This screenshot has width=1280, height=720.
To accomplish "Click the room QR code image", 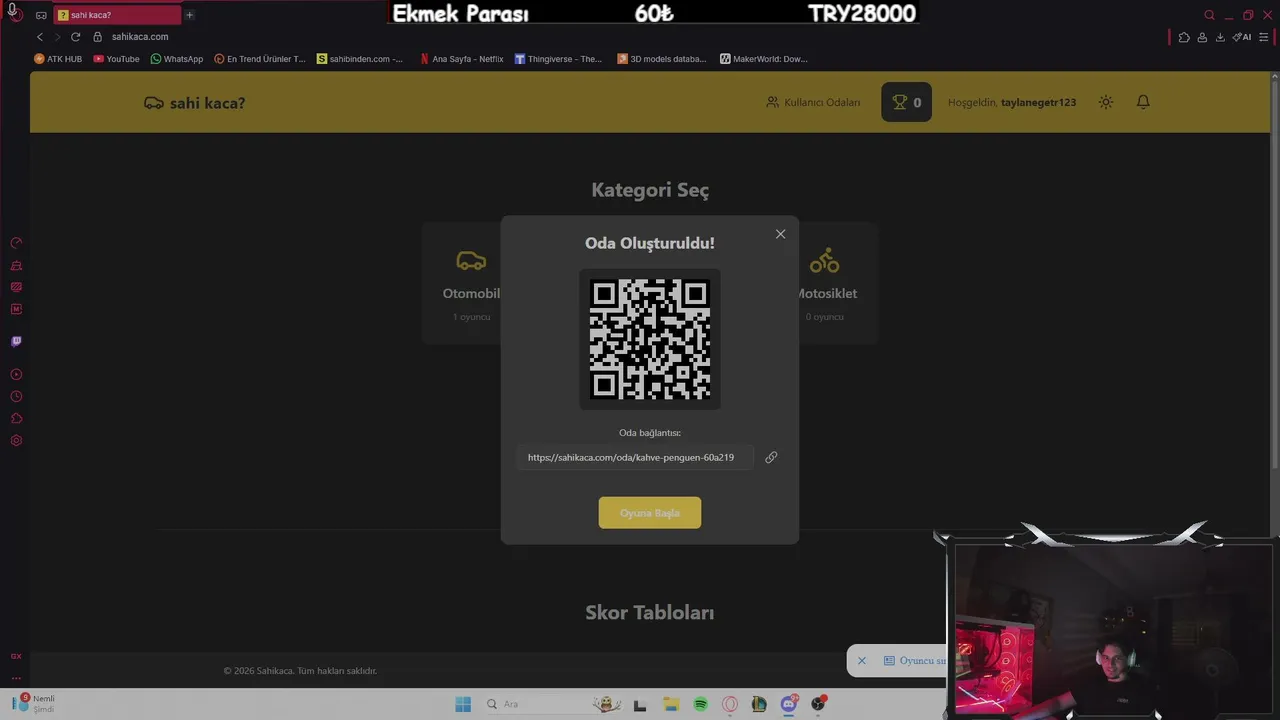I will click(650, 339).
